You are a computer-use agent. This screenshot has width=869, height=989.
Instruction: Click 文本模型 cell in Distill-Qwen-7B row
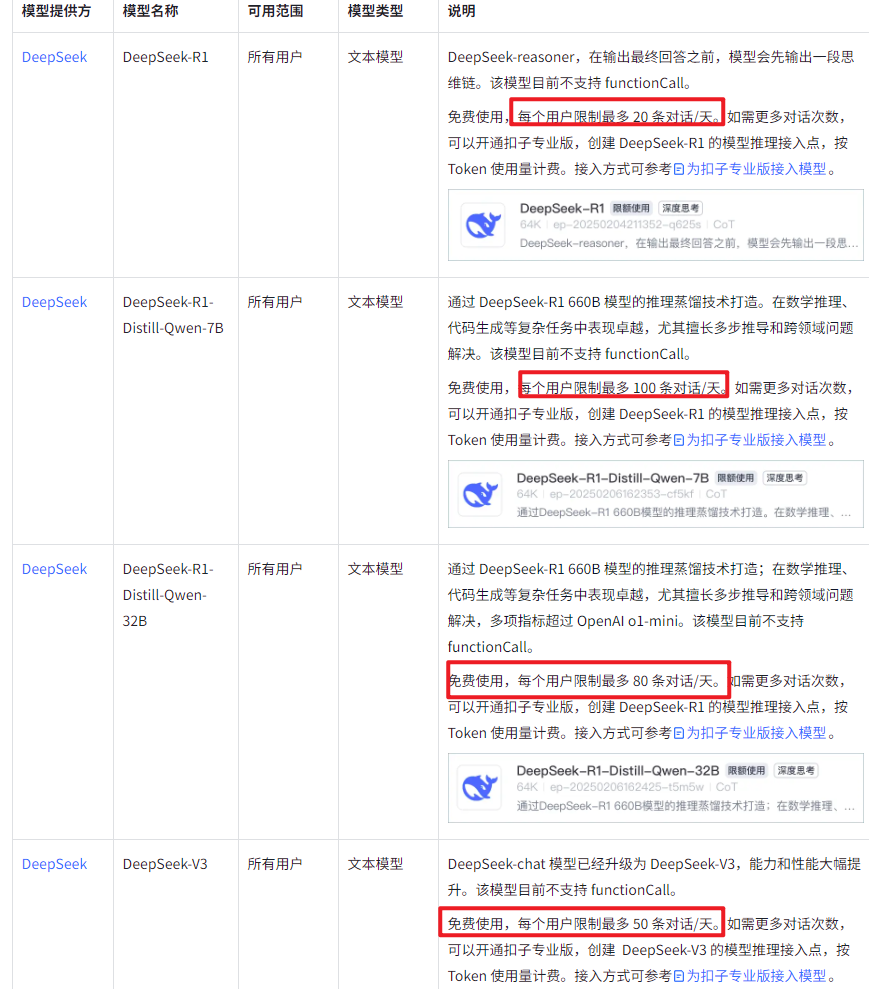[375, 302]
